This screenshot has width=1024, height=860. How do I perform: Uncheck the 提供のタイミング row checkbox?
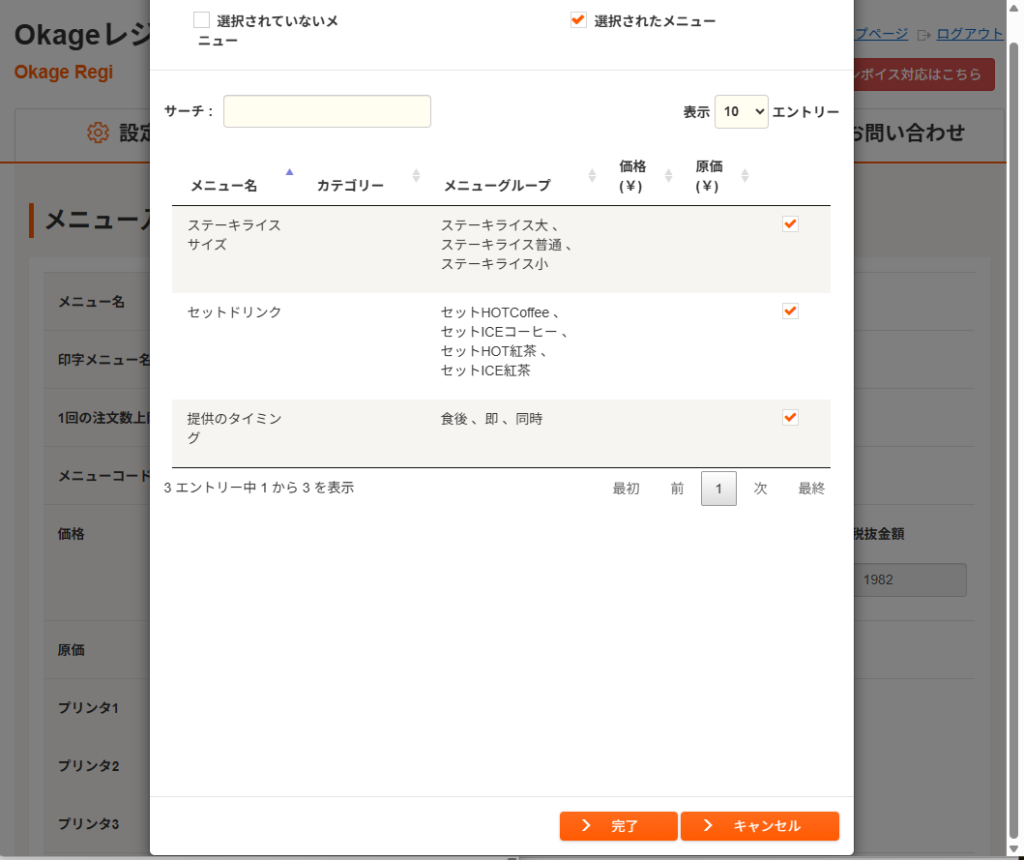click(x=790, y=417)
